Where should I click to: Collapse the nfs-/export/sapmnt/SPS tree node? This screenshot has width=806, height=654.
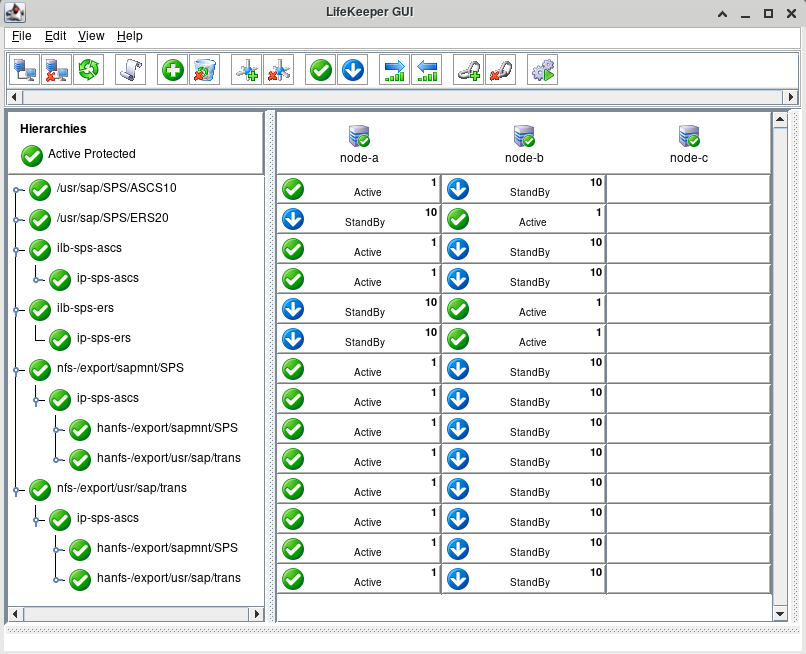tap(16, 370)
